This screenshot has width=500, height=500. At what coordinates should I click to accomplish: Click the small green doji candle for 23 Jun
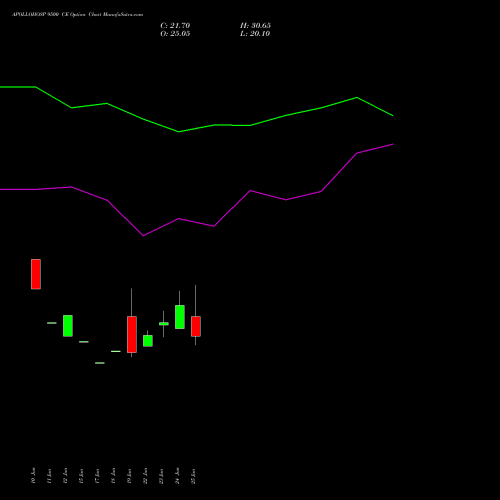pos(164,324)
